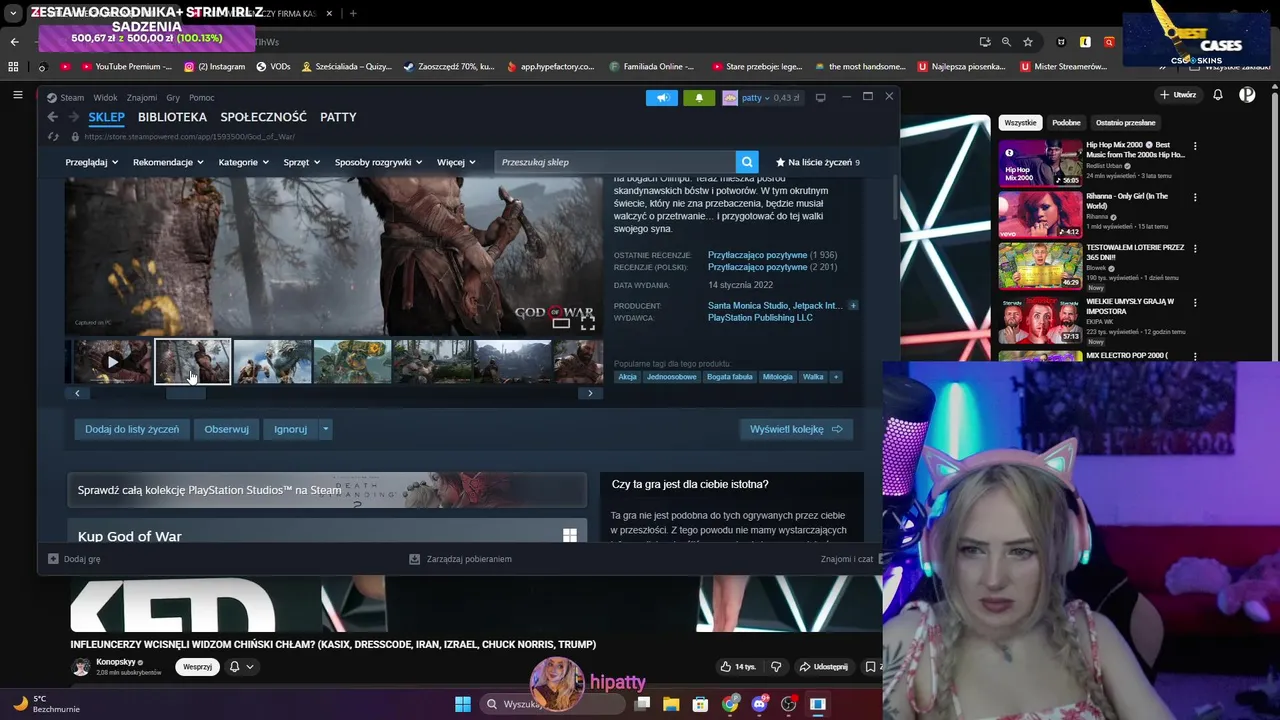
Task: Click the Ignoruj button
Action: click(x=290, y=429)
